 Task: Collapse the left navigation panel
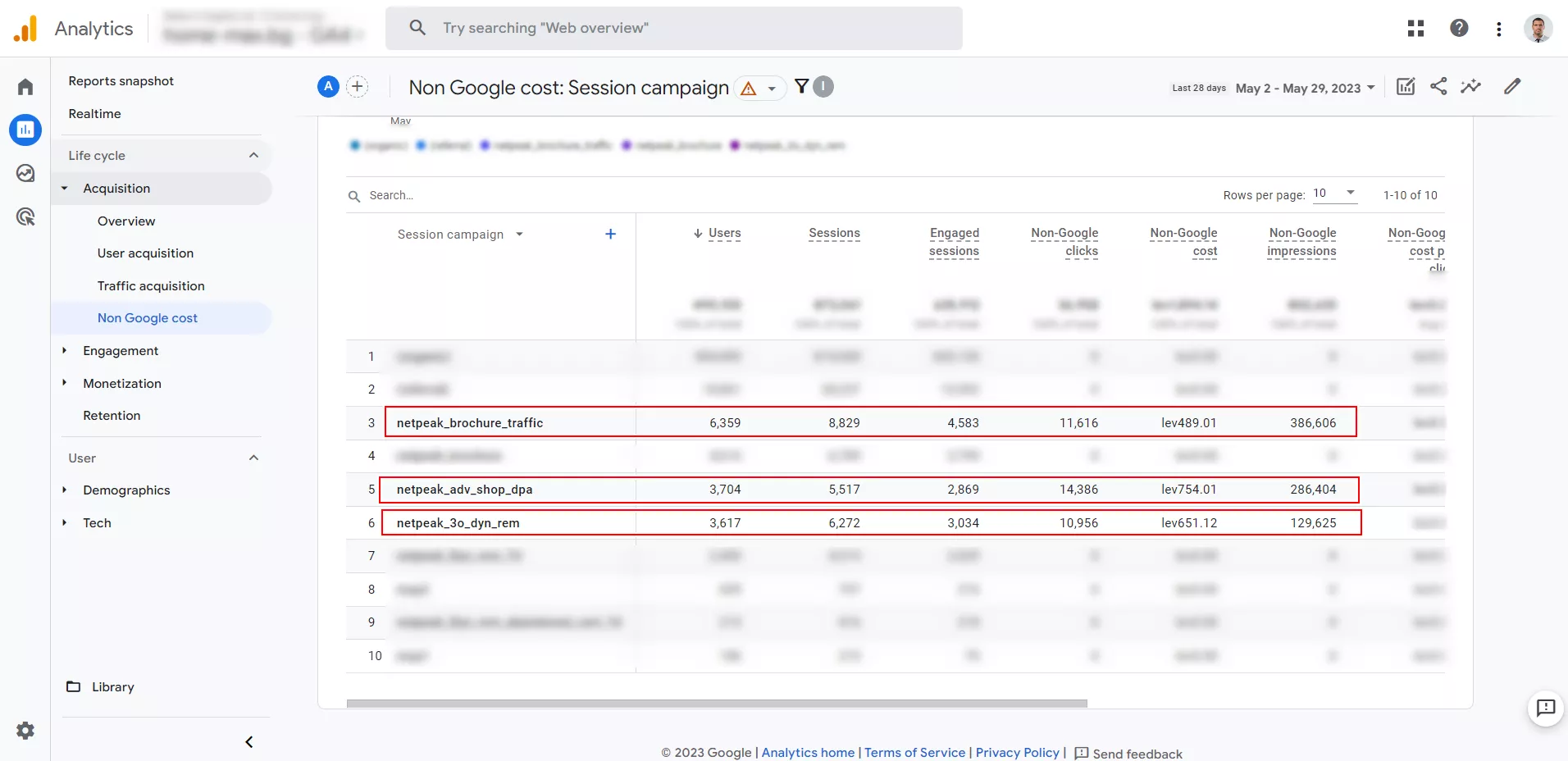point(249,742)
